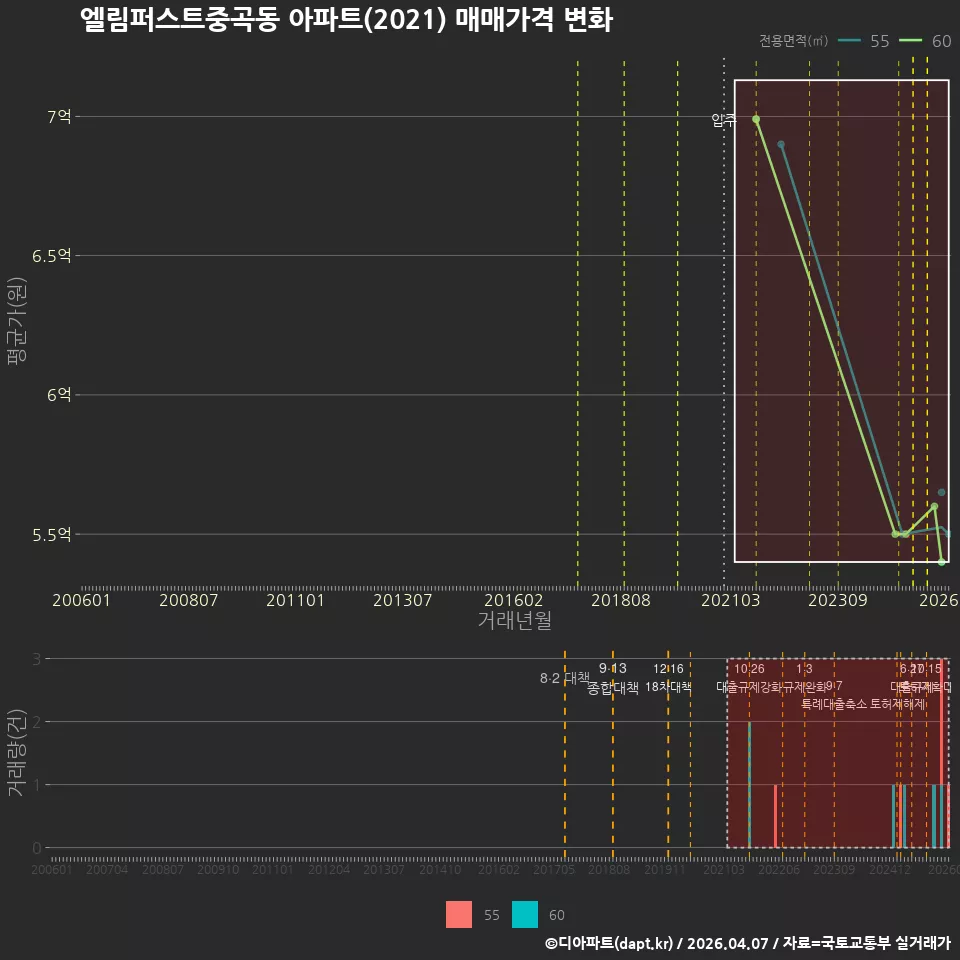The width and height of the screenshot is (960, 960).
Task: Click 201705 on the volume chart x-axis
Action: [x=553, y=869]
